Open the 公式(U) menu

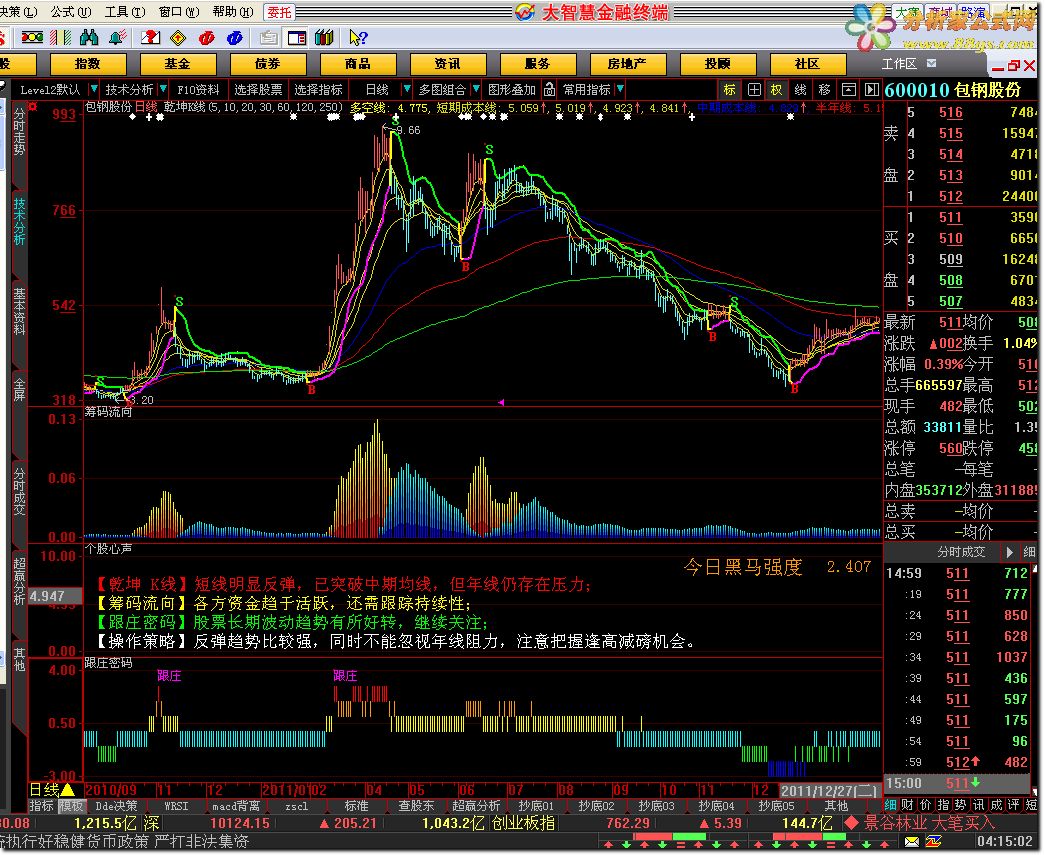coord(71,12)
